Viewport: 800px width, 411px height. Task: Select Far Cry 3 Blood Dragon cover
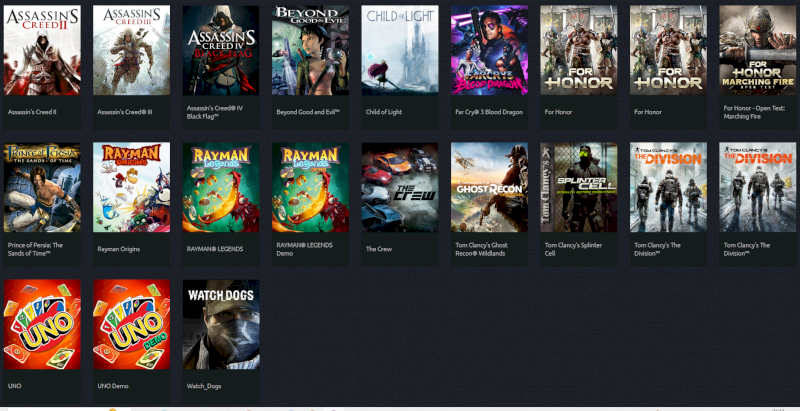click(x=489, y=50)
